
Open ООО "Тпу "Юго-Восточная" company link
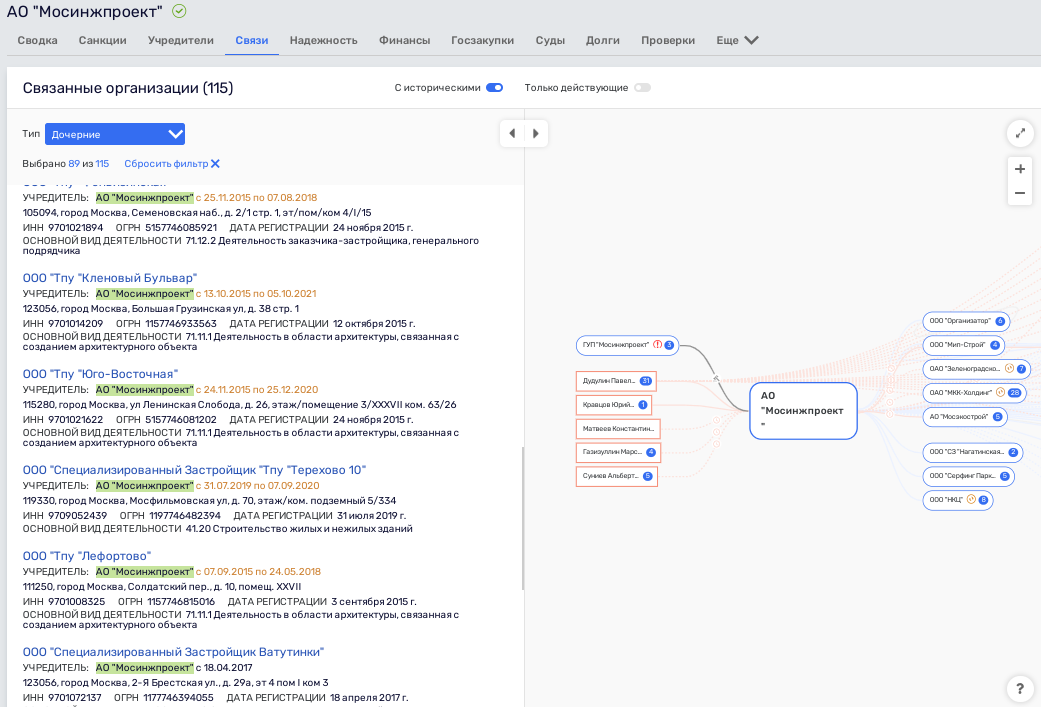(x=100, y=374)
